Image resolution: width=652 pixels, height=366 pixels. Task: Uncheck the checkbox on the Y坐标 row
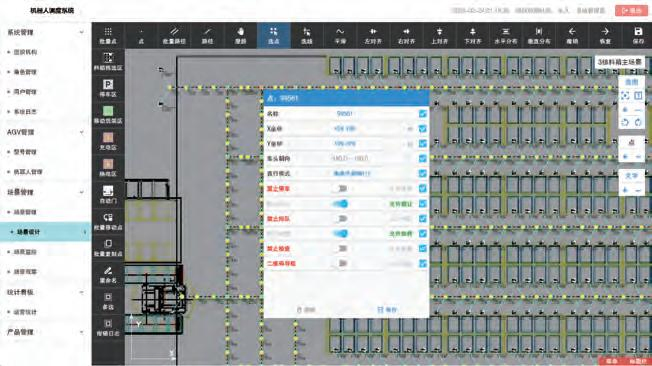(423, 143)
